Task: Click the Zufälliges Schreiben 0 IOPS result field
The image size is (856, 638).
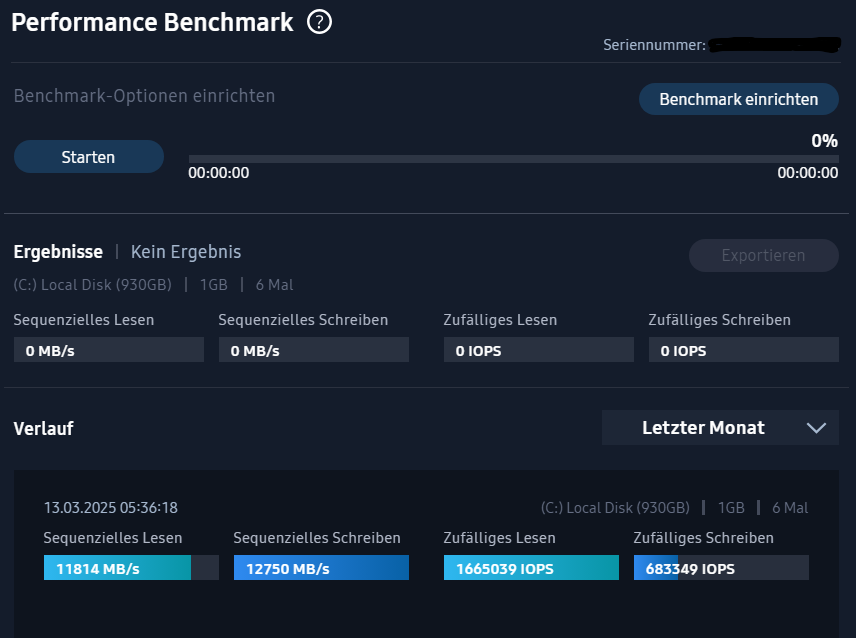Action: coord(743,350)
